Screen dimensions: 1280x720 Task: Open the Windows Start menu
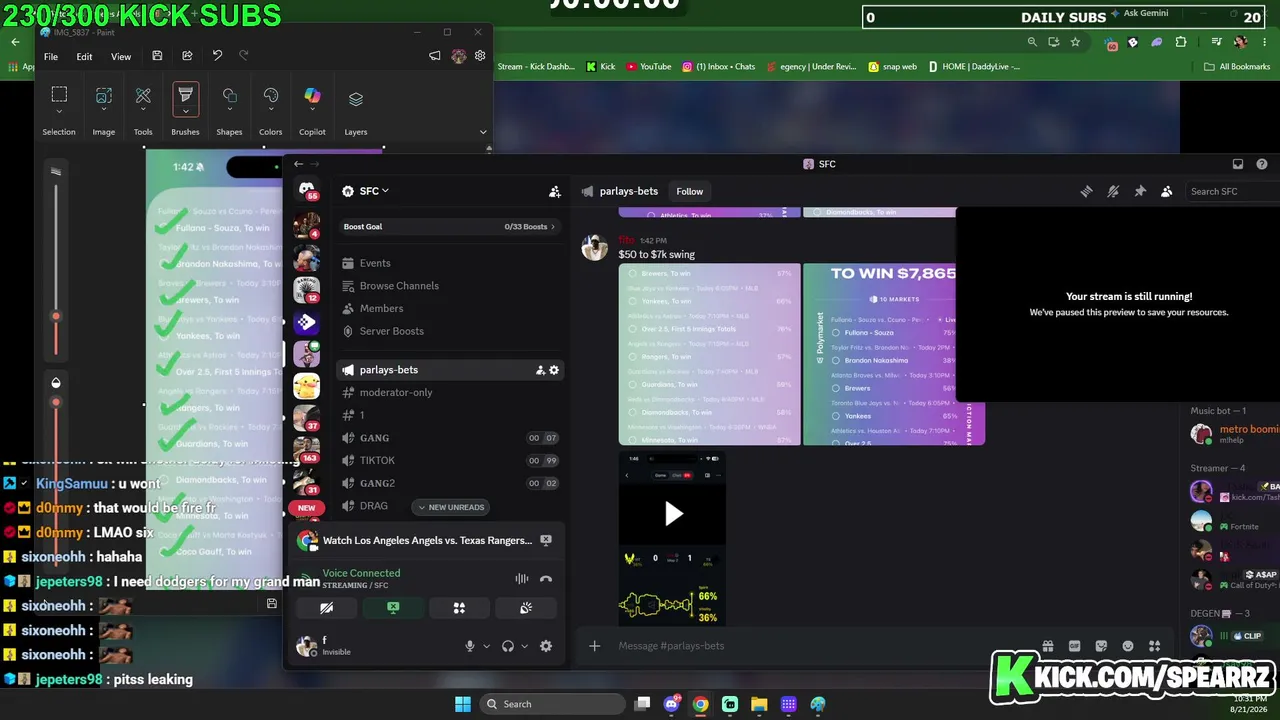(x=462, y=704)
